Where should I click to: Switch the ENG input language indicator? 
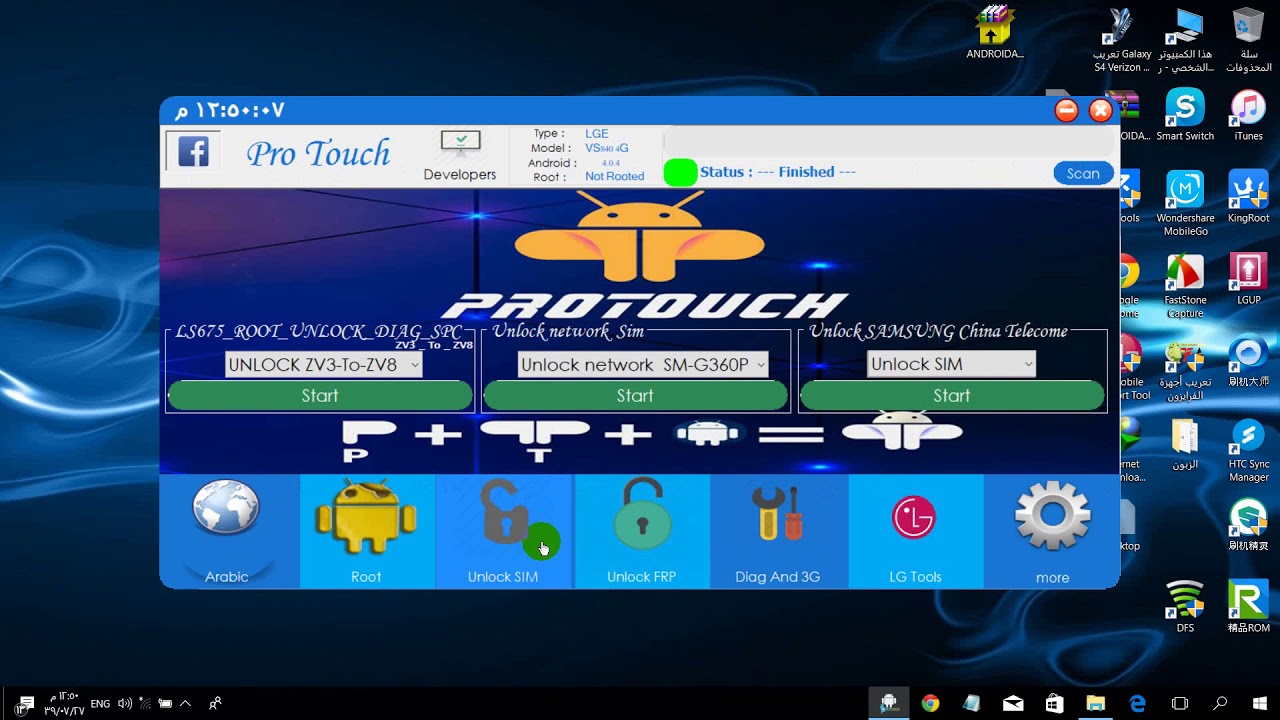[x=100, y=704]
